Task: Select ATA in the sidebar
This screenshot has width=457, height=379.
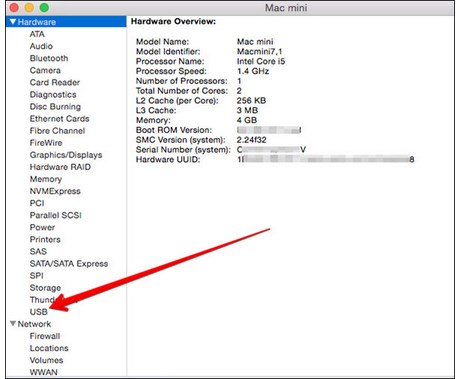Action: [37, 34]
